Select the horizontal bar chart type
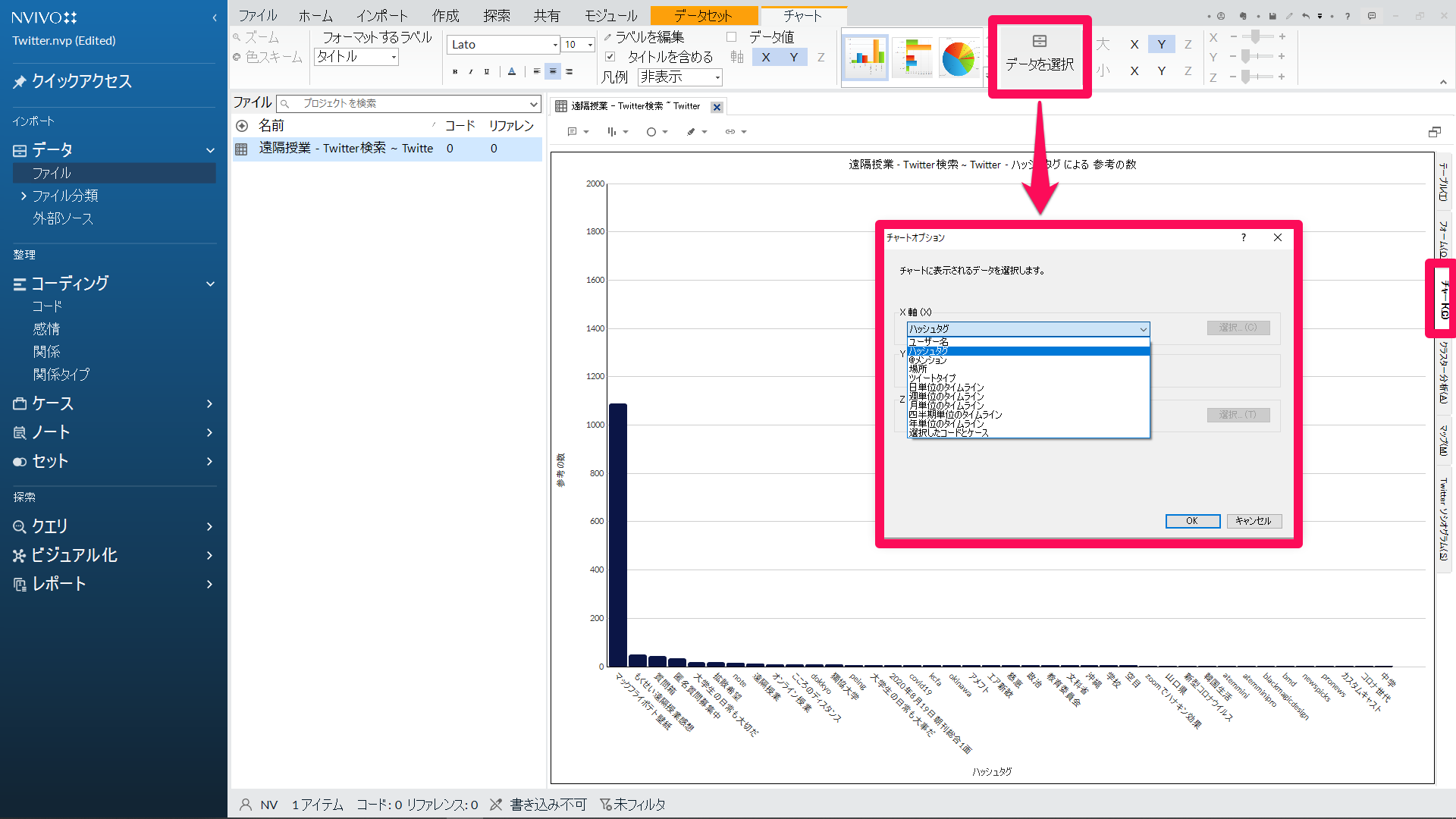 (x=912, y=58)
